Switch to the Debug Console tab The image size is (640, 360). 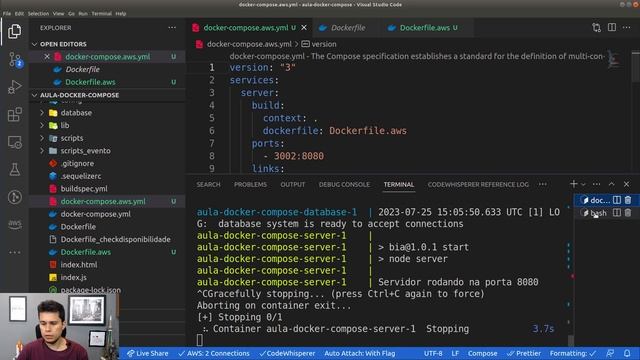pyautogui.click(x=344, y=184)
